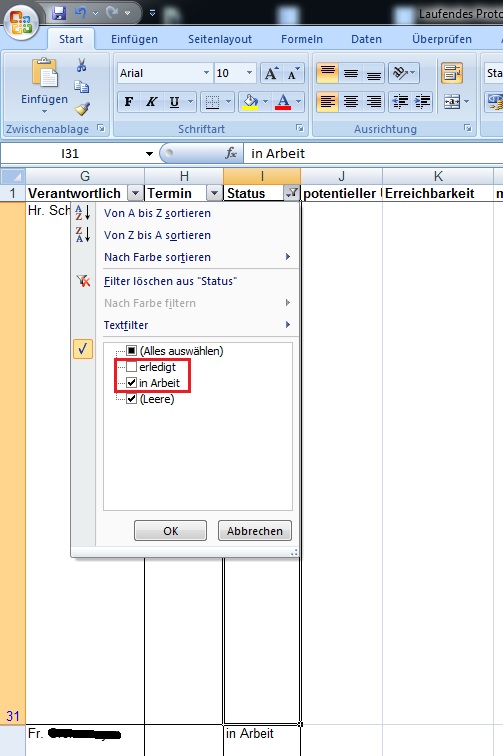This screenshot has height=756, width=503.
Task: Cancel filter with Abbrechen button
Action: tap(255, 531)
